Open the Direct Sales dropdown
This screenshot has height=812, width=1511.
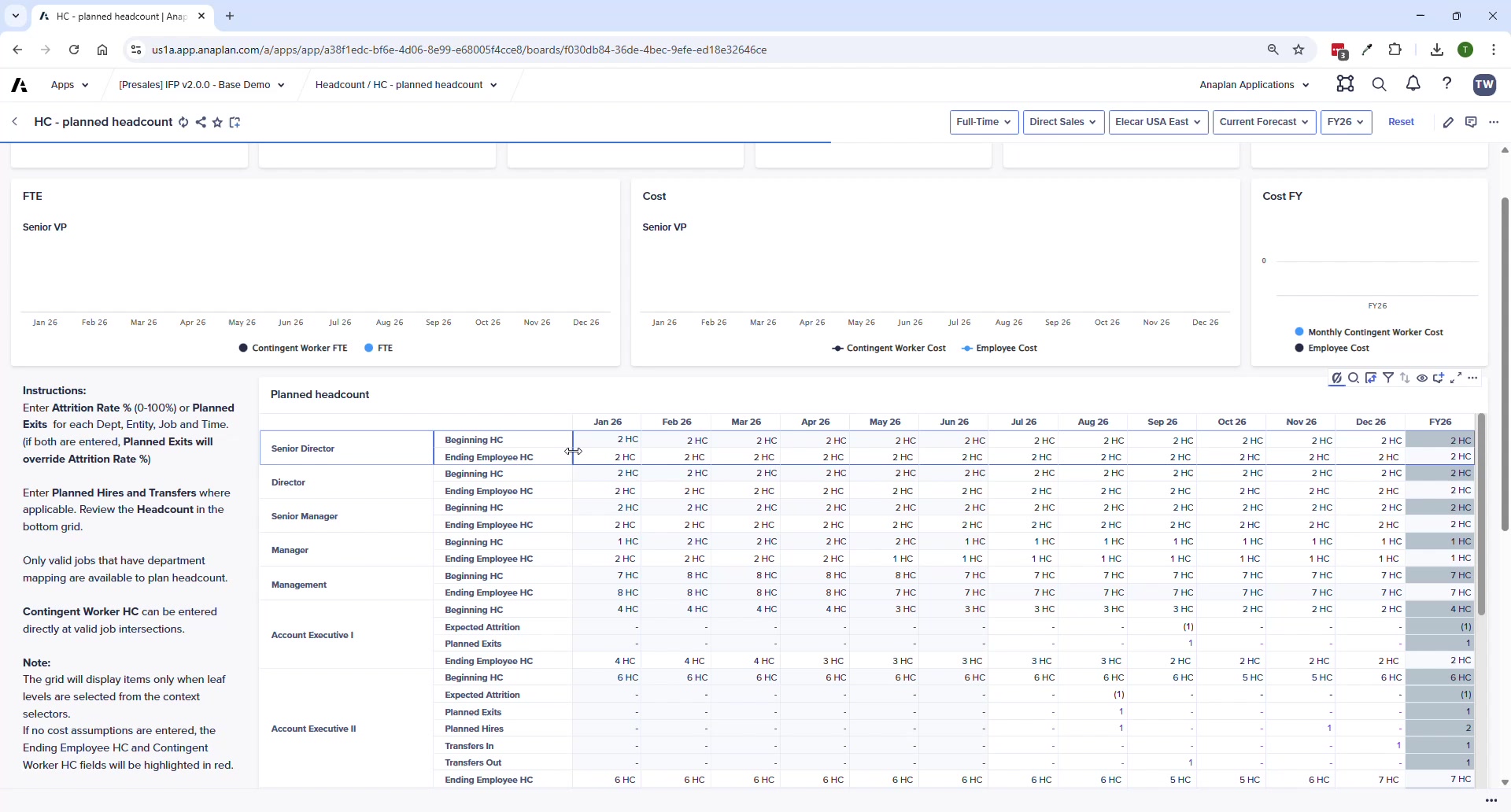(1063, 122)
